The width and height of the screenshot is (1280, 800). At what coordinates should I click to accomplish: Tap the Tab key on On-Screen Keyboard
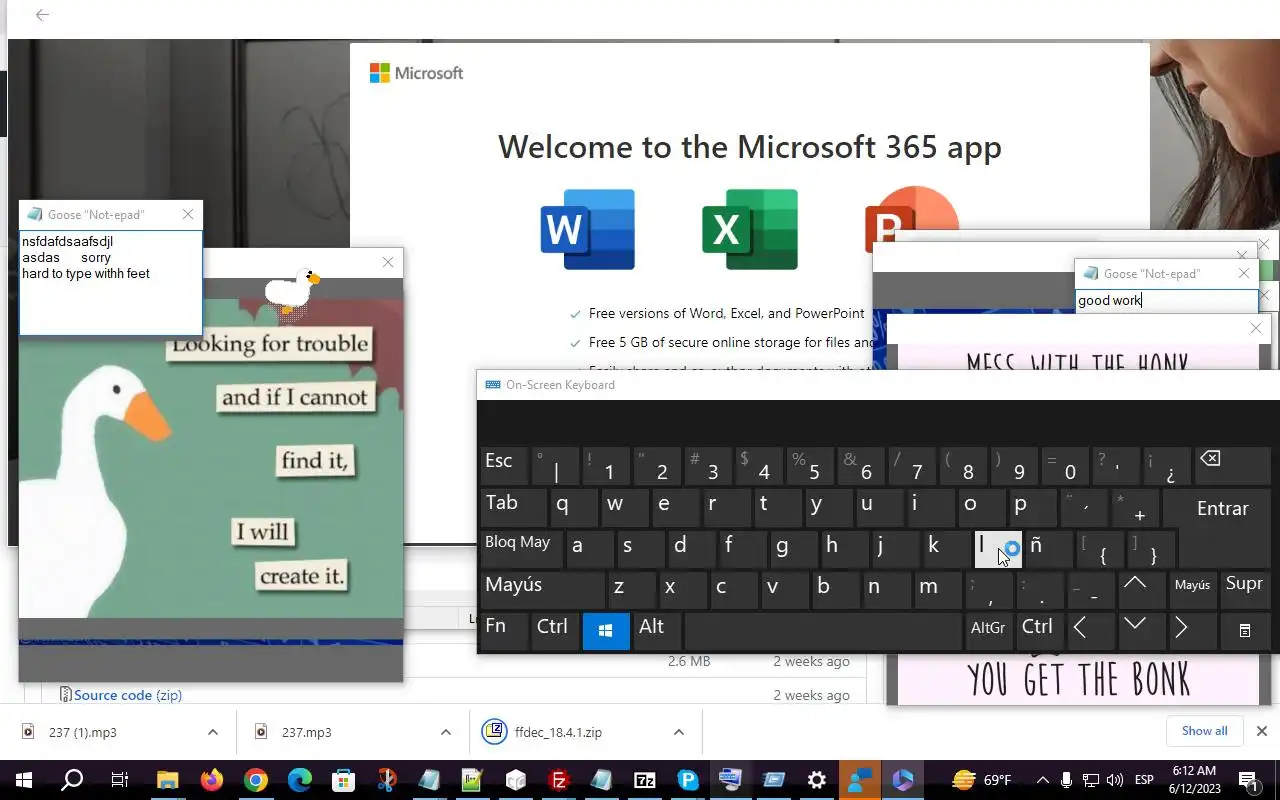click(x=512, y=506)
